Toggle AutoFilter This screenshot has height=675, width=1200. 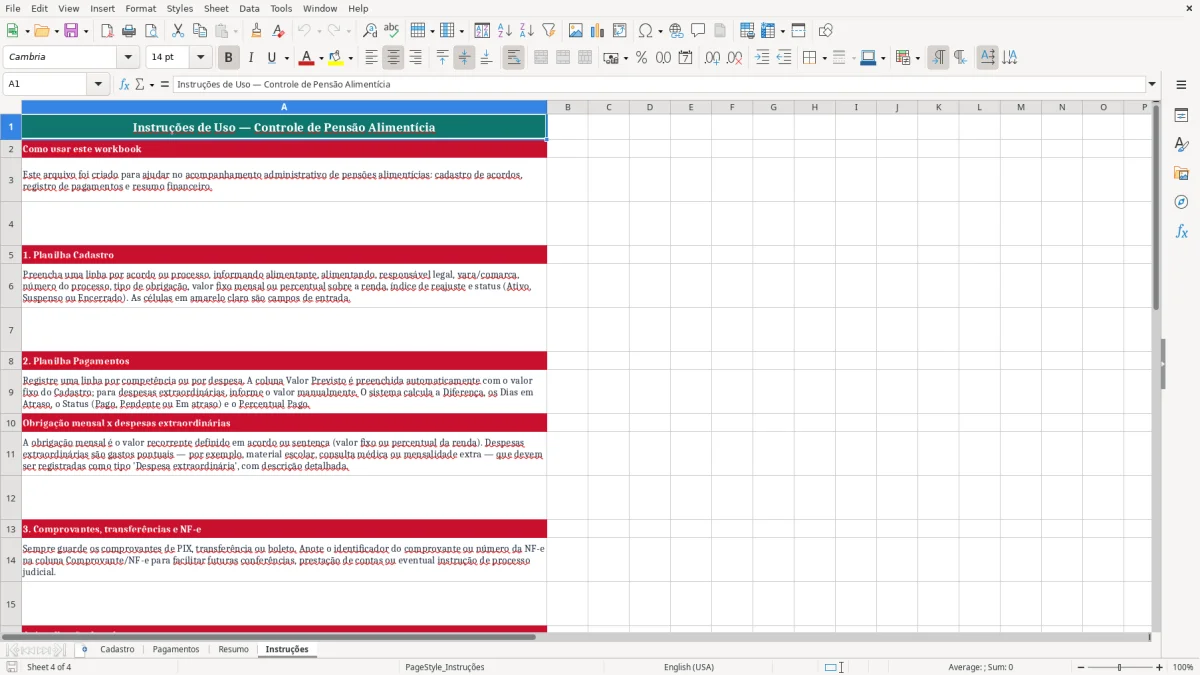(x=549, y=31)
